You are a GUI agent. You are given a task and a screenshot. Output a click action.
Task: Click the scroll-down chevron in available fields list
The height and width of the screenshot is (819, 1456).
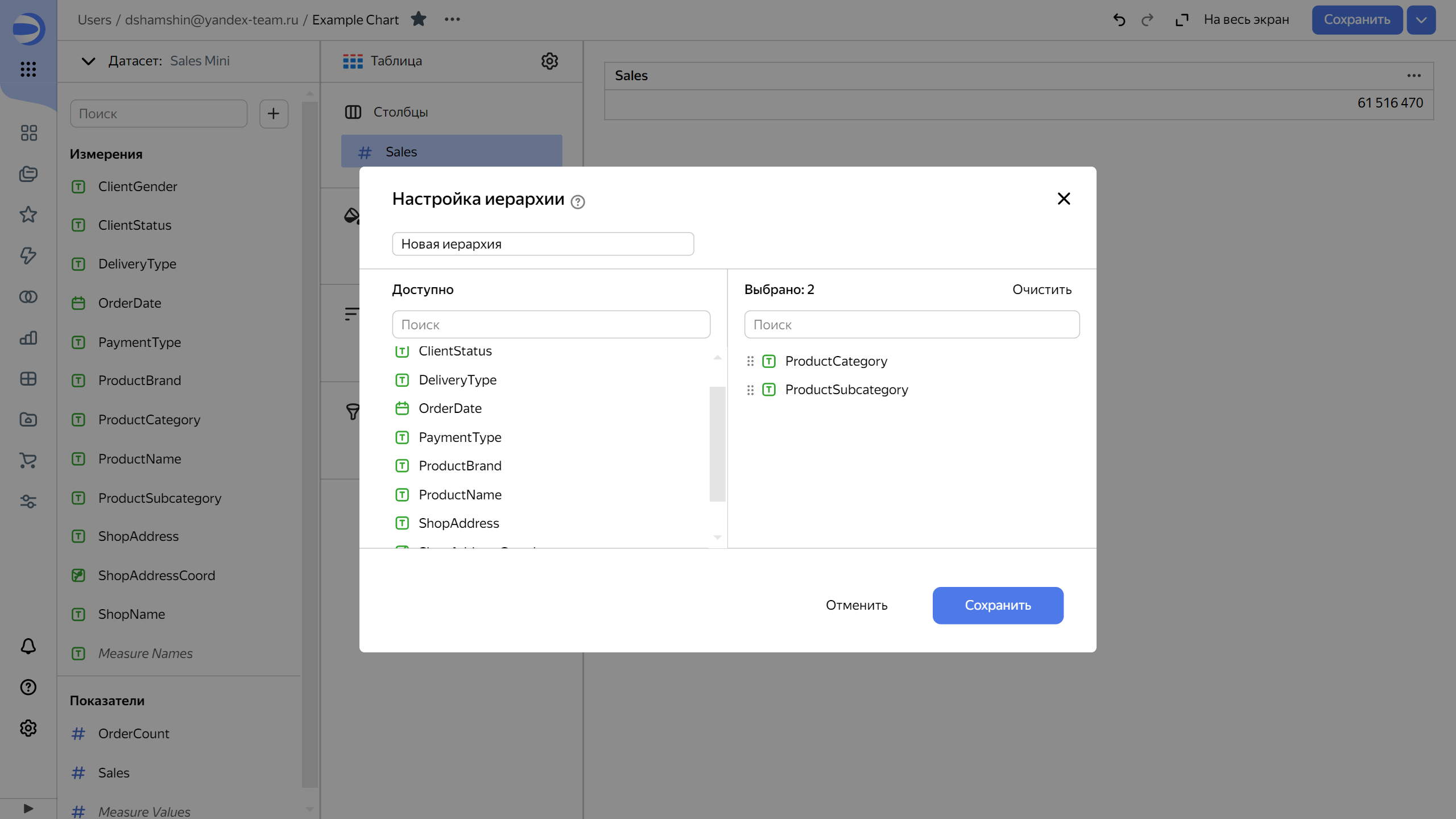(x=717, y=537)
